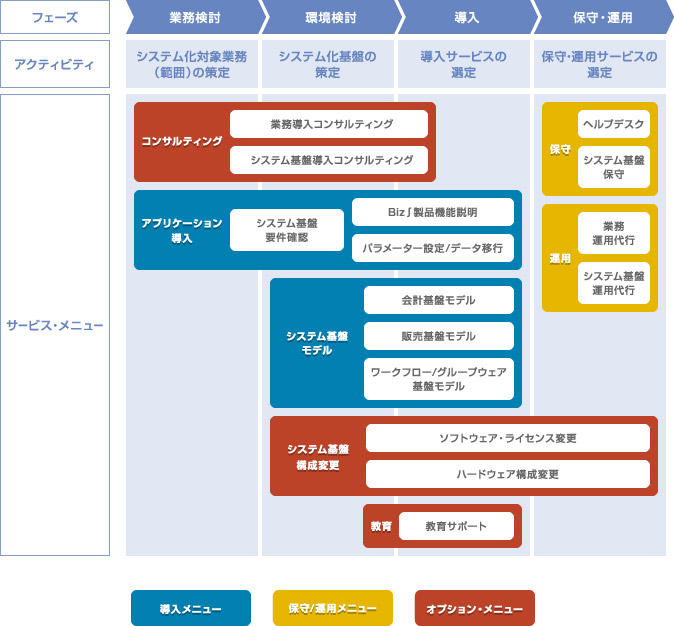Click 保守・運用サービスの選定 activity
The width and height of the screenshot is (674, 626).
tap(600, 64)
